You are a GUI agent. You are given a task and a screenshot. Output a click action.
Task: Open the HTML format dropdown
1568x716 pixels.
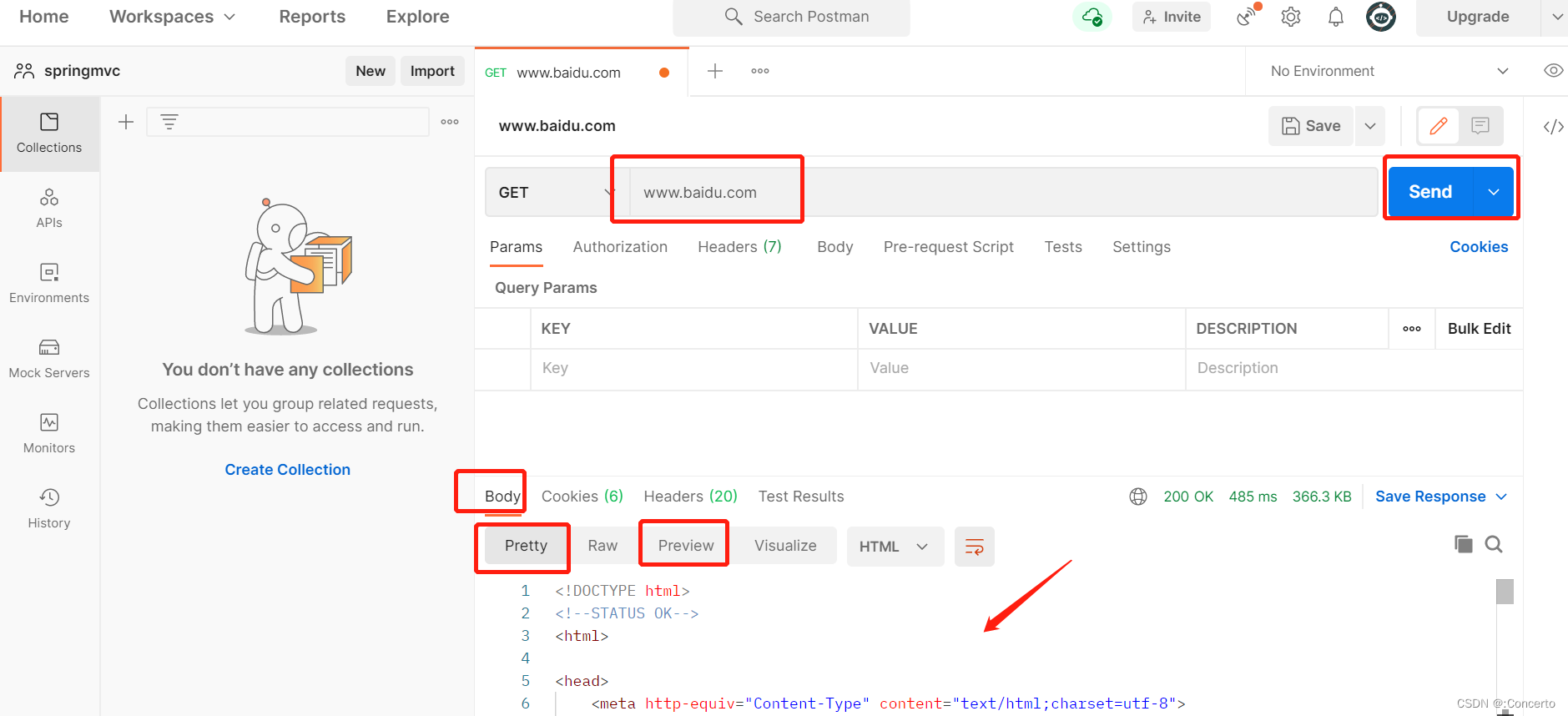895,547
